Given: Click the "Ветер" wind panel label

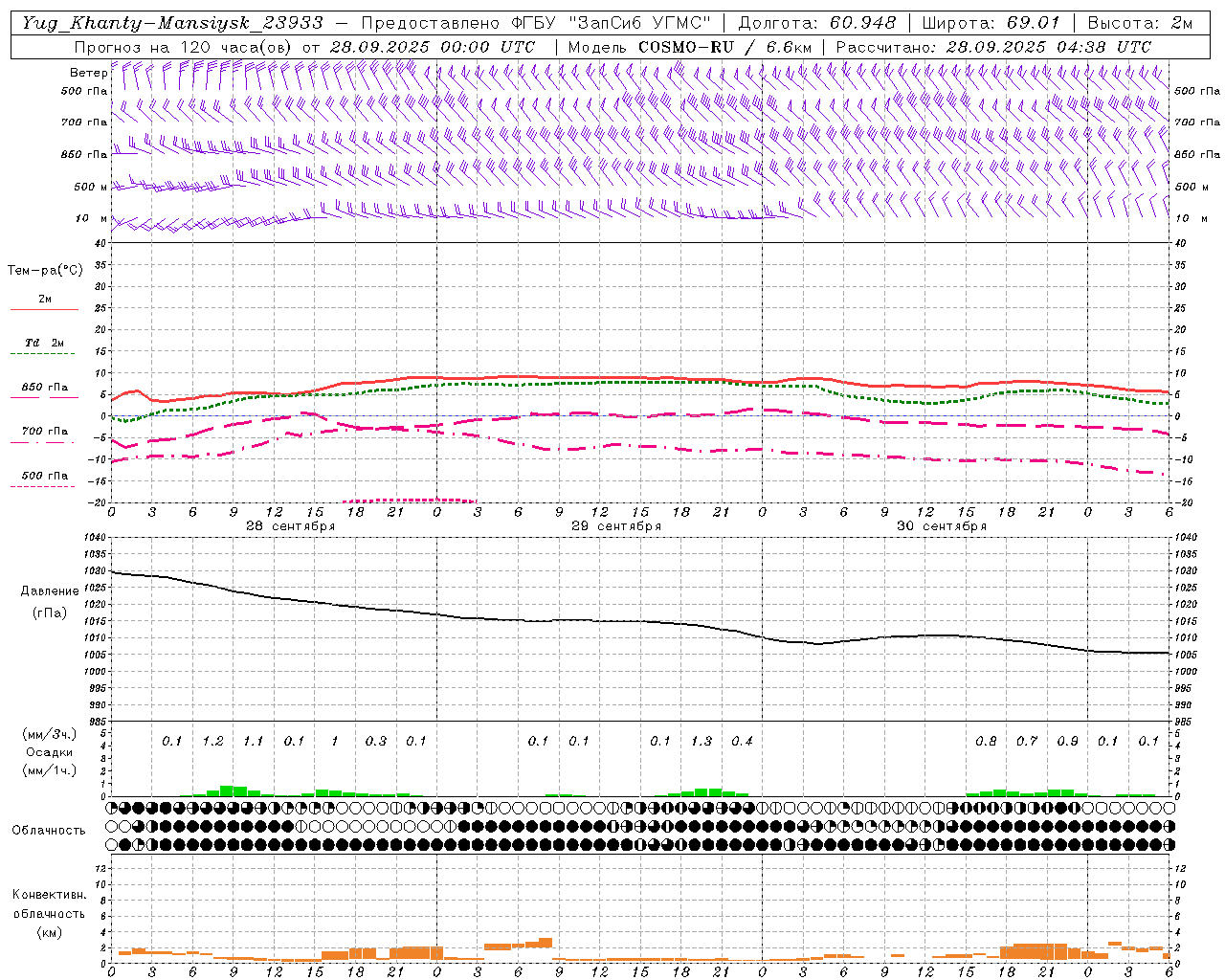Looking at the screenshot, I should 88,73.
